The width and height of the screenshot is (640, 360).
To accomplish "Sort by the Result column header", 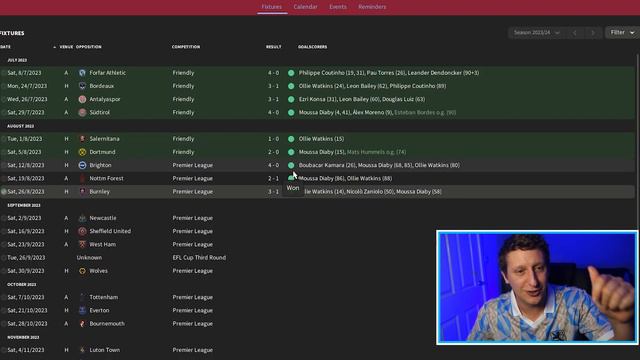I will tap(273, 47).
